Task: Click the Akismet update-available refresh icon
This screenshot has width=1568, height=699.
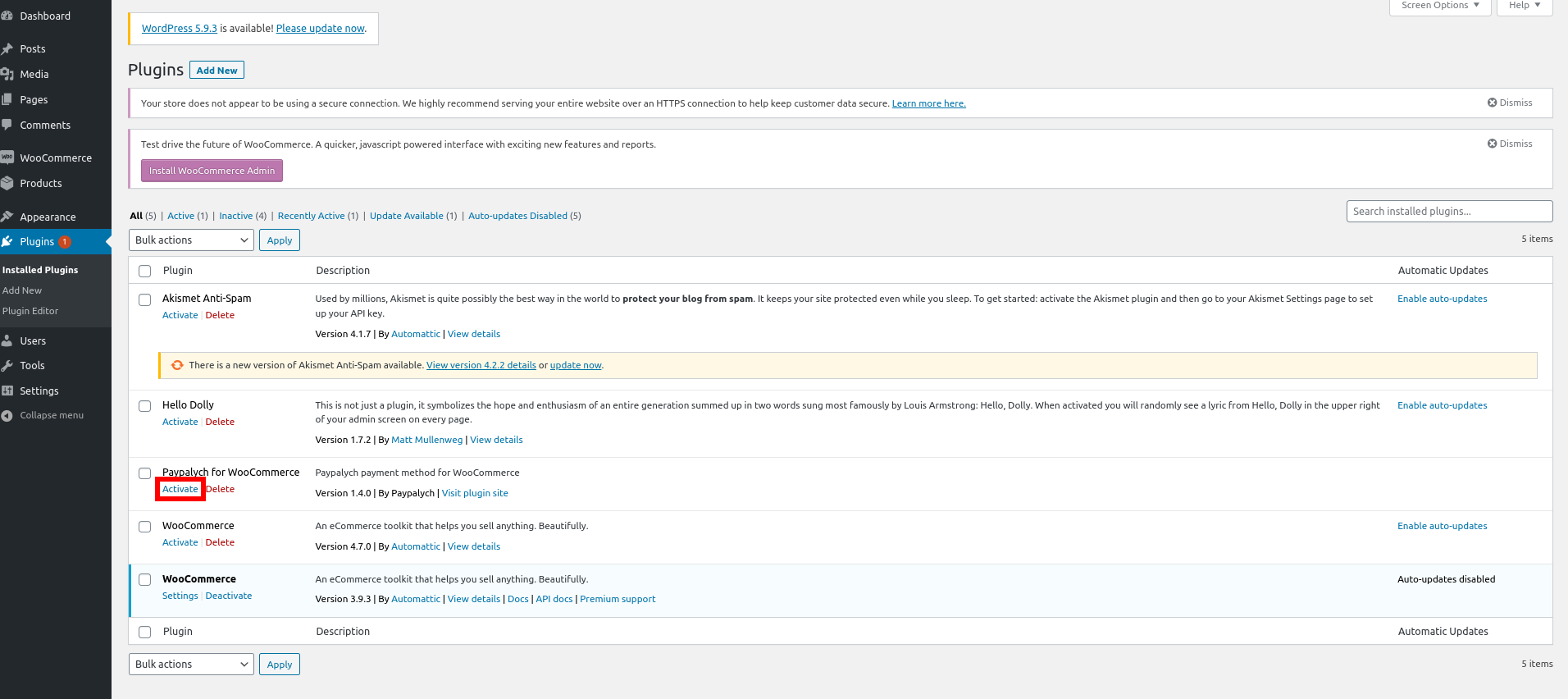Action: point(177,365)
